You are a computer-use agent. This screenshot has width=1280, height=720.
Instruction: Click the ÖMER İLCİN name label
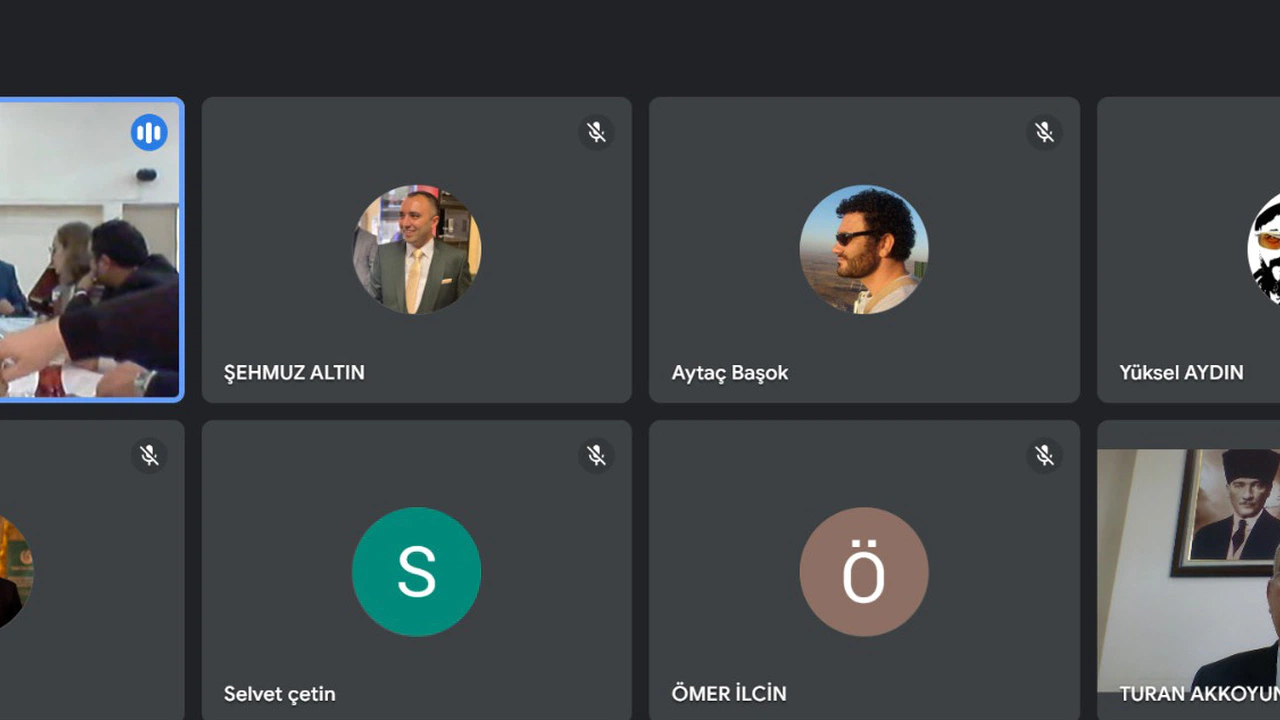729,694
